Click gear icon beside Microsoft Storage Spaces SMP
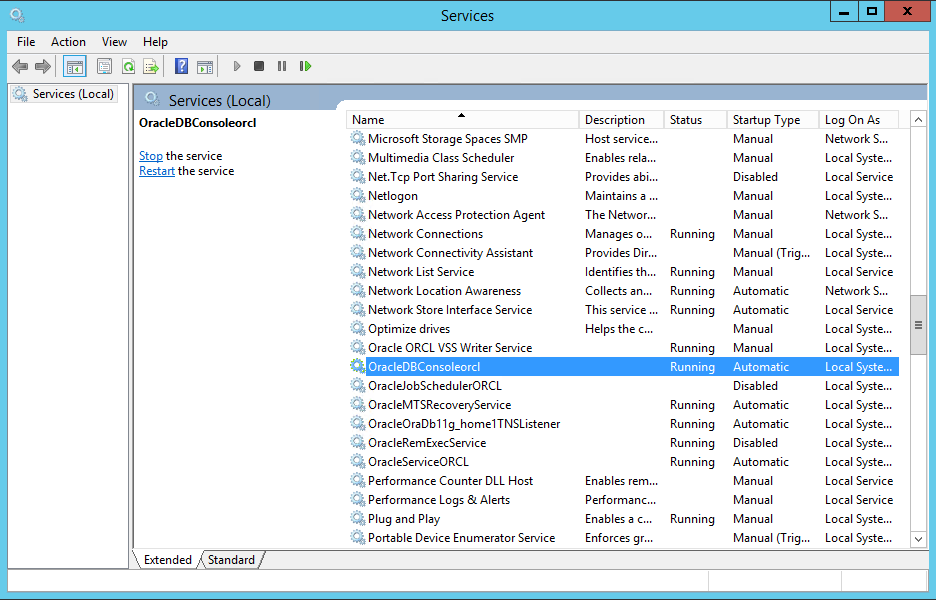936x600 pixels. (x=358, y=139)
